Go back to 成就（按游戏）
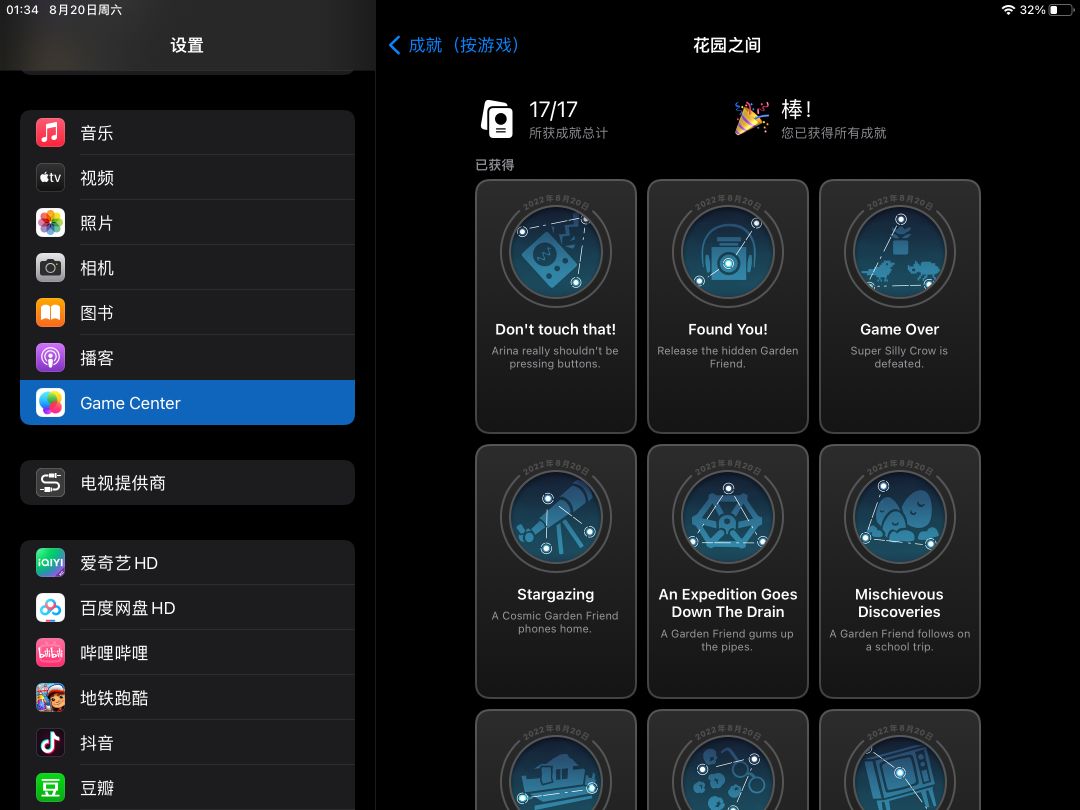This screenshot has height=810, width=1080. click(x=453, y=45)
